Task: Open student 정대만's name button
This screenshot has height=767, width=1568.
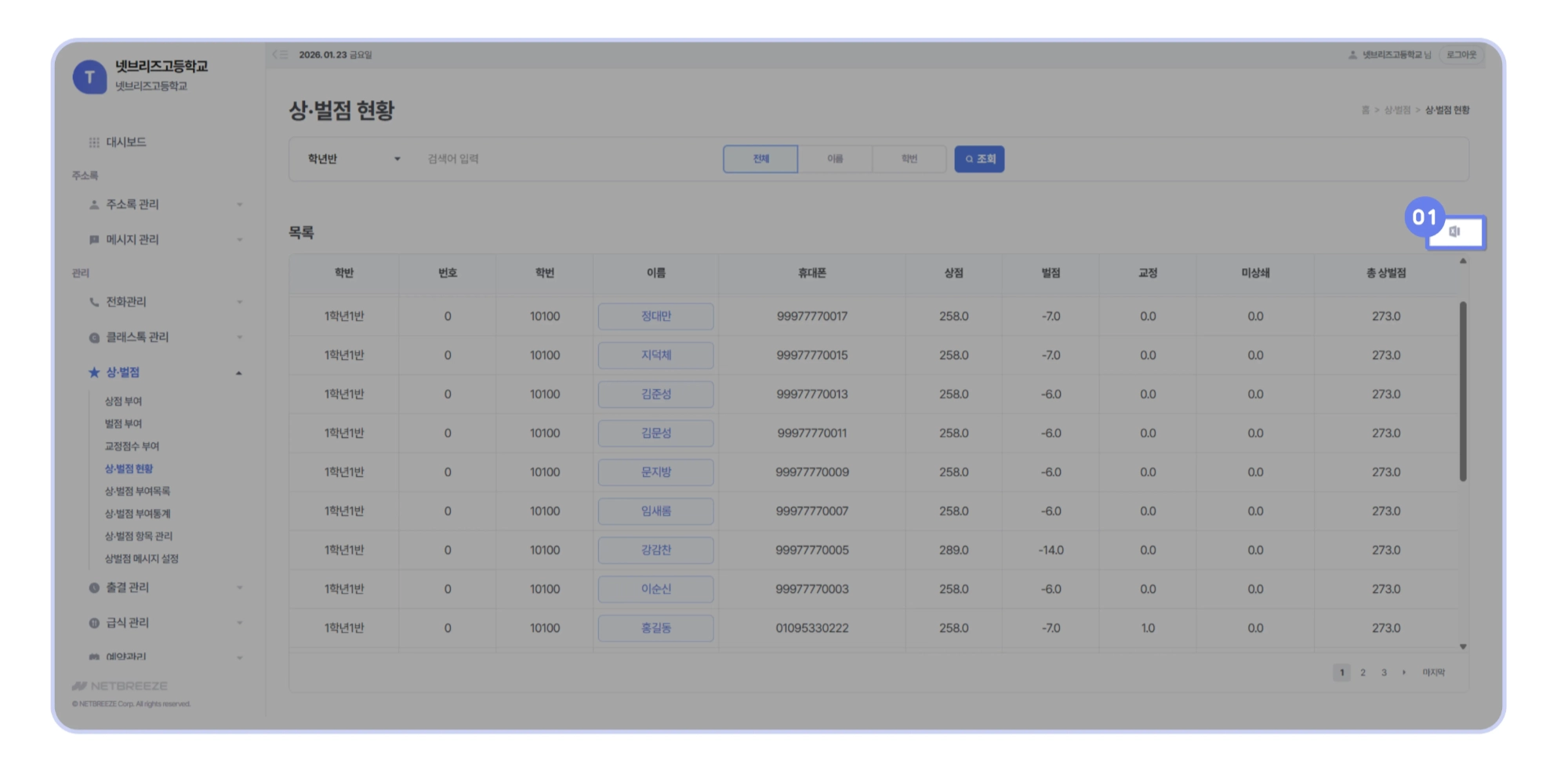Action: point(655,317)
